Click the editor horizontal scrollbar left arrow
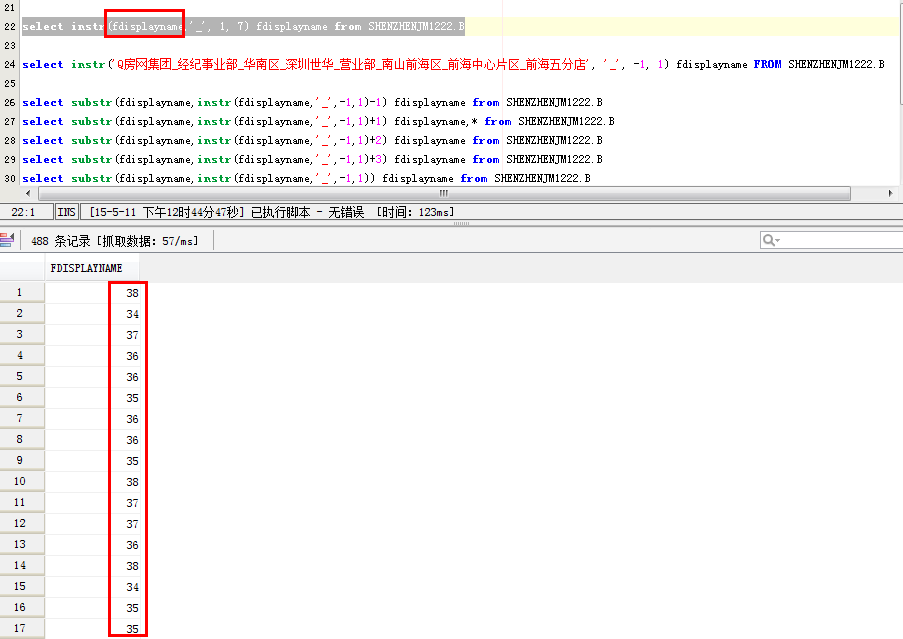The height and width of the screenshot is (639, 903). [x=28, y=193]
